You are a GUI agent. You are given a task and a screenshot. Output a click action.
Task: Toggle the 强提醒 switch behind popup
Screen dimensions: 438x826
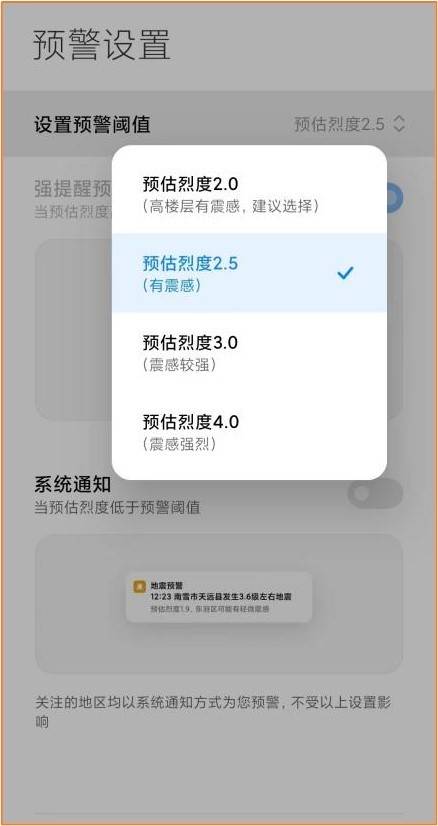pos(394,199)
